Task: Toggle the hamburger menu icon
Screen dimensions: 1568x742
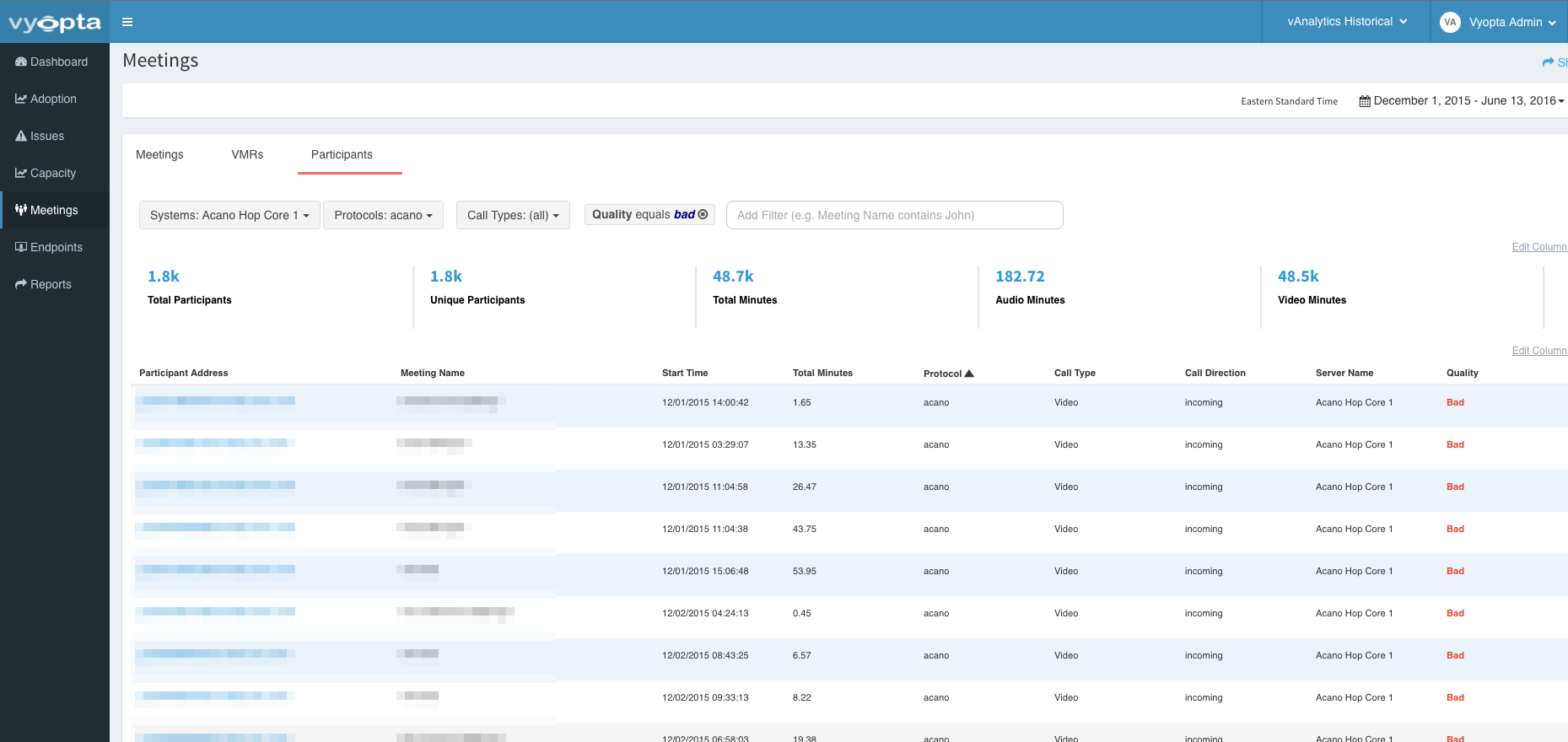Action: (x=127, y=22)
